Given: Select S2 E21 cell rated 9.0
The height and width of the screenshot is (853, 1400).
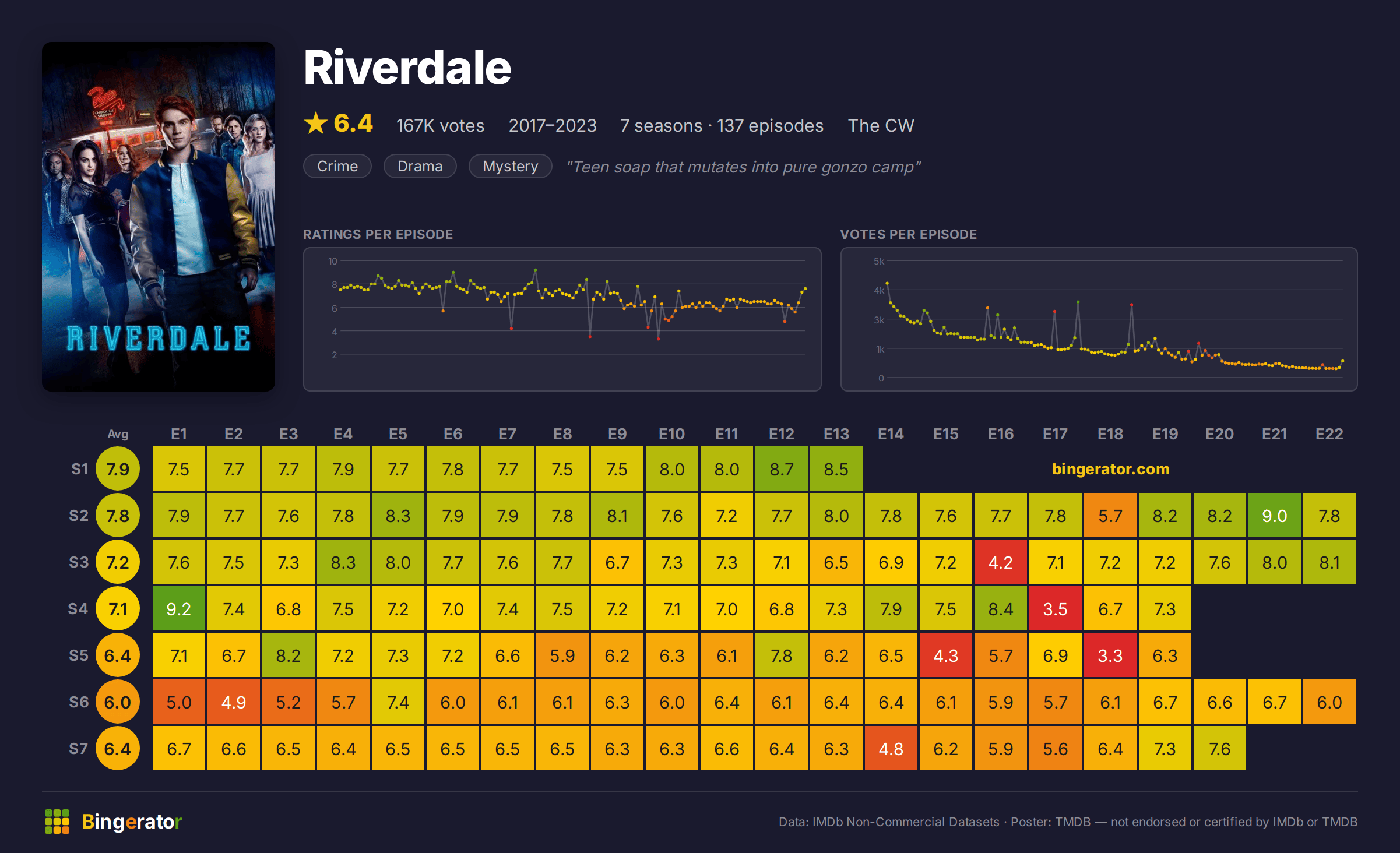Looking at the screenshot, I should pos(1275,516).
